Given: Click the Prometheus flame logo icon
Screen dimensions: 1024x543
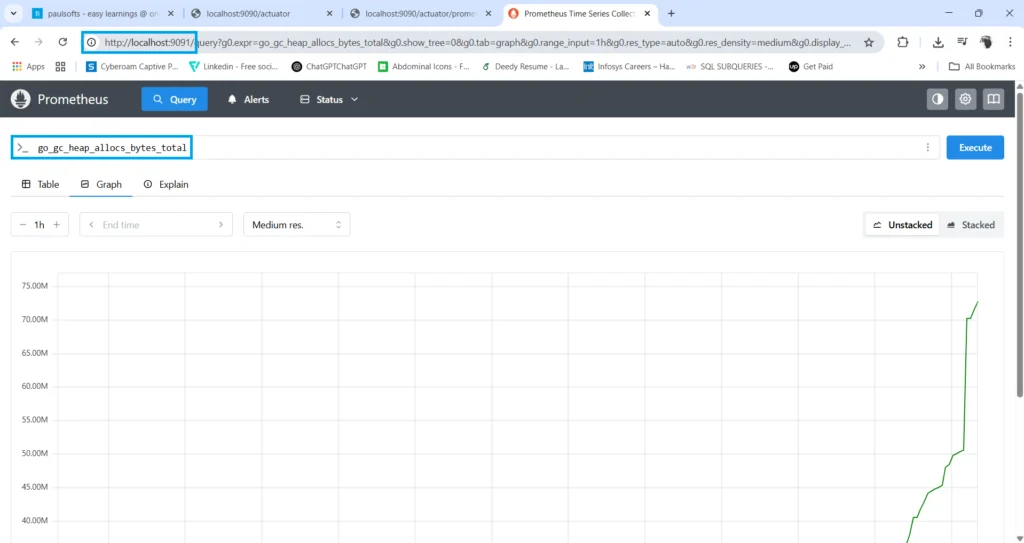Looking at the screenshot, I should pyautogui.click(x=21, y=99).
